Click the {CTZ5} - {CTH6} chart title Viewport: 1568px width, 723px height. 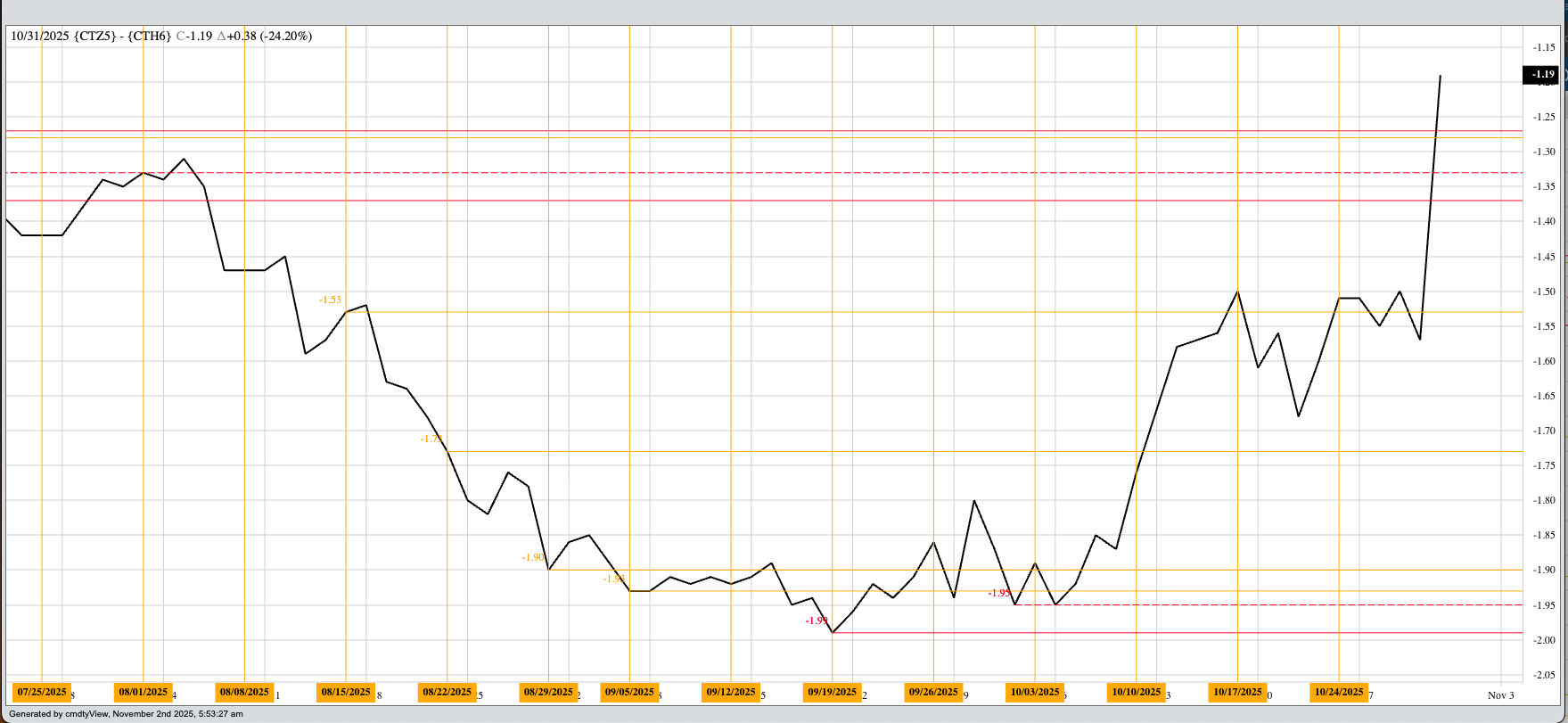coord(123,37)
